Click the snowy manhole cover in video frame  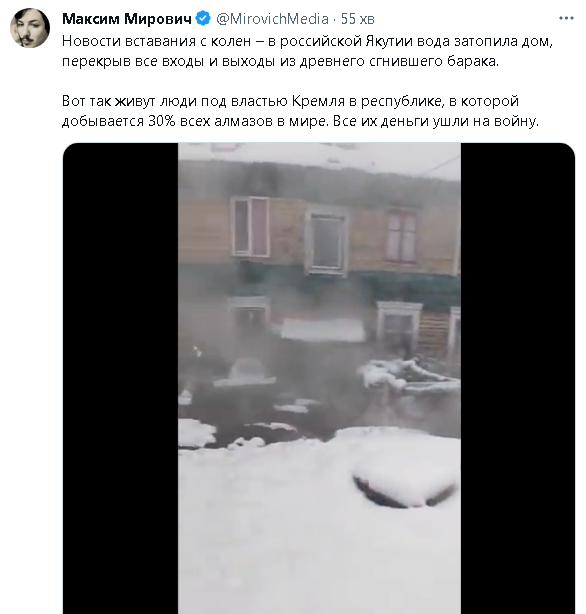(405, 486)
